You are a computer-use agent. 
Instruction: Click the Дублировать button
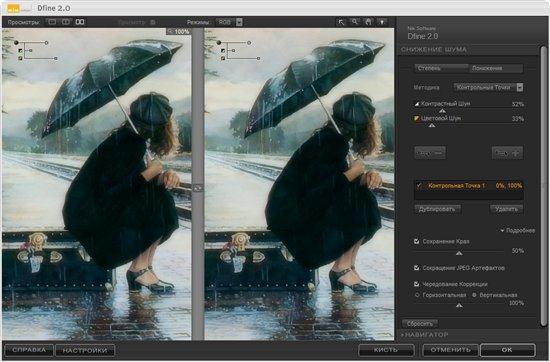point(437,209)
